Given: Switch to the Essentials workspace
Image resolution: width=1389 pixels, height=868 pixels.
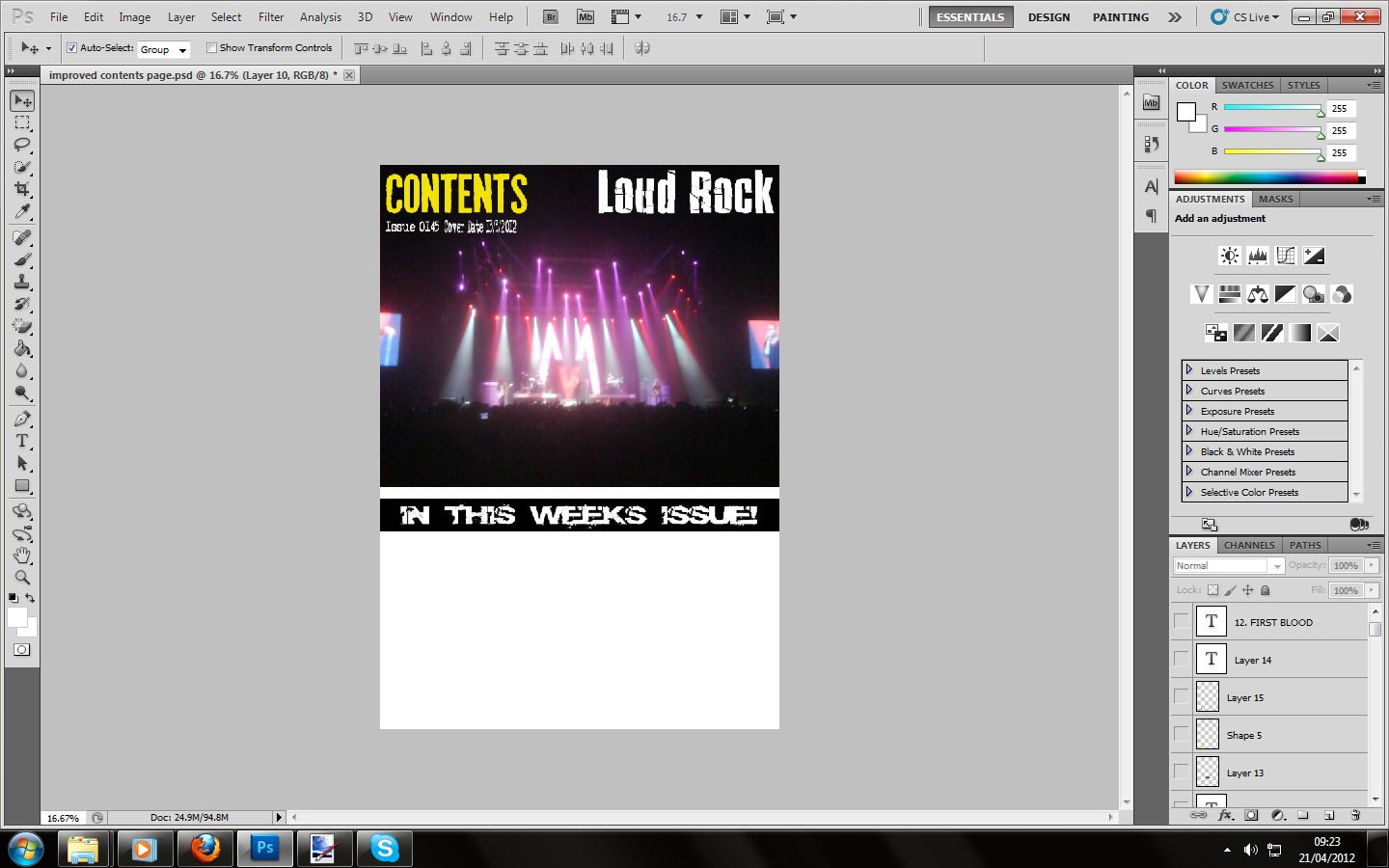Looking at the screenshot, I should 970,17.
